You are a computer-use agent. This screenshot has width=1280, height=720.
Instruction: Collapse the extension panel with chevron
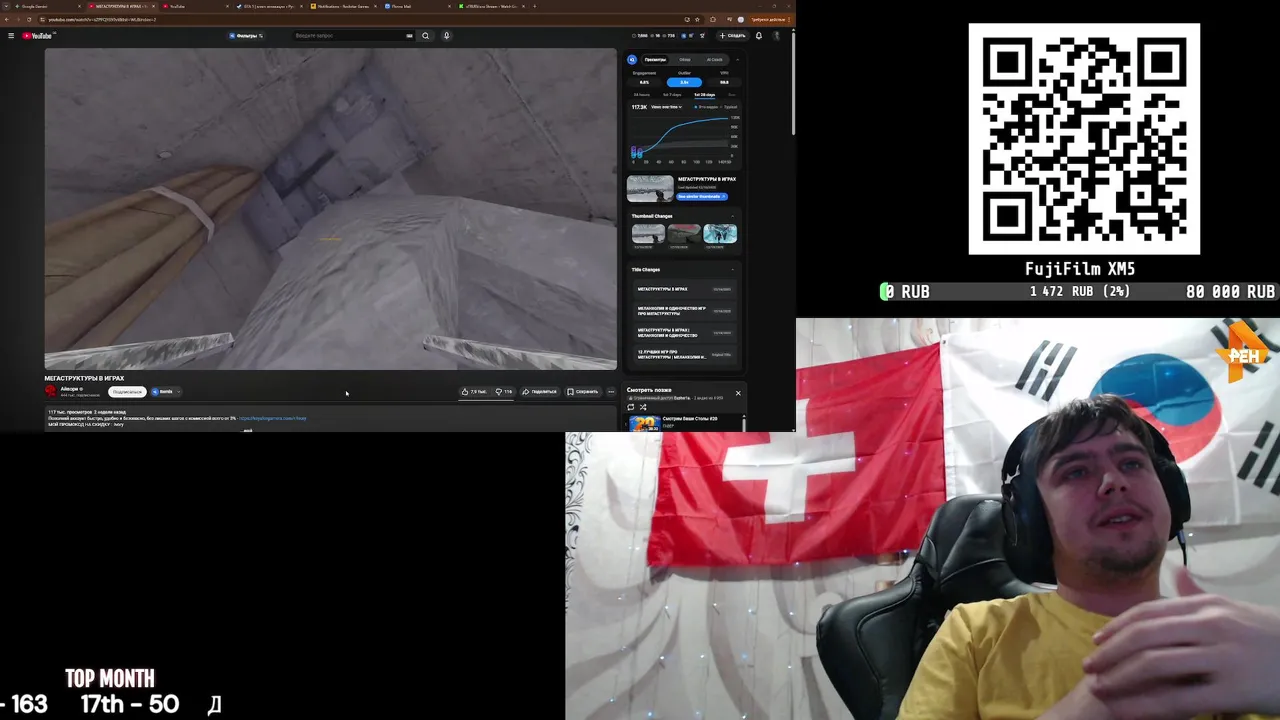tap(738, 60)
